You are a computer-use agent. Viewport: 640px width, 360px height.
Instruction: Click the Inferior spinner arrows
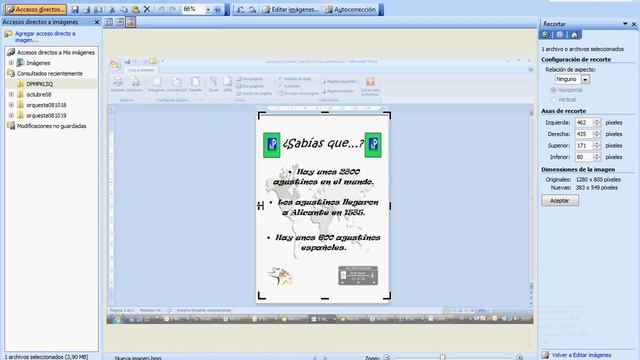[597, 157]
